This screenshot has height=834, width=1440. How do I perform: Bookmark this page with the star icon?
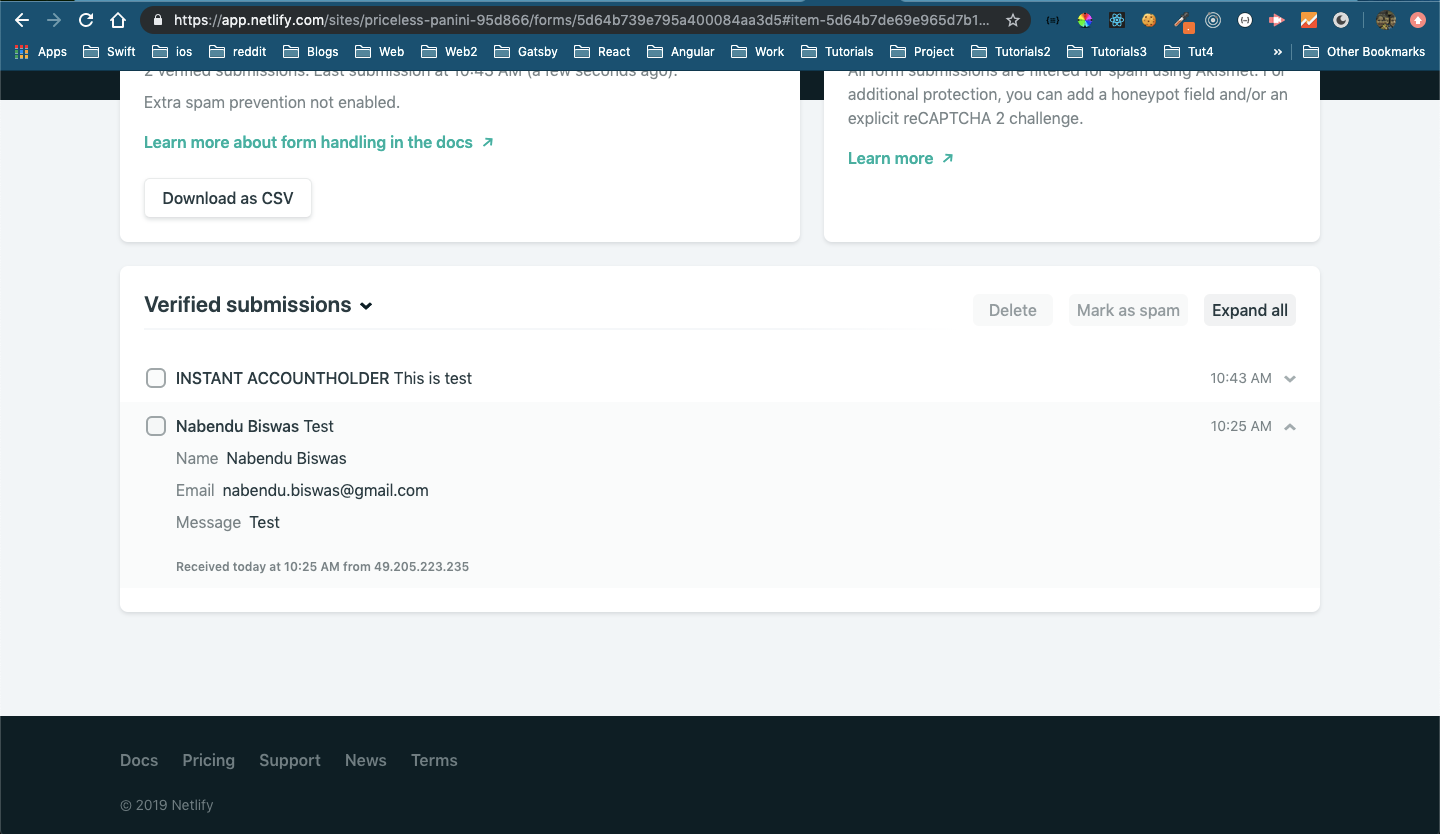1013,20
